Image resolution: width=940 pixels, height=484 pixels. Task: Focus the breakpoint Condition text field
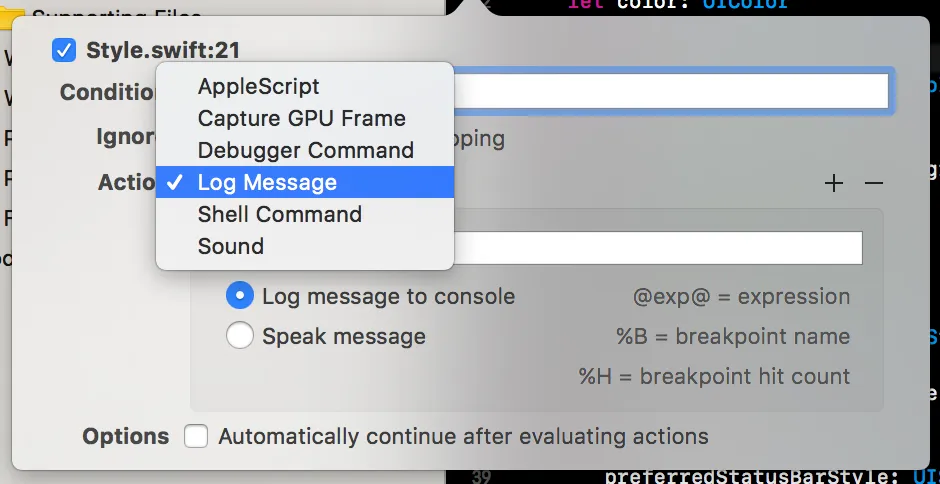click(x=670, y=91)
